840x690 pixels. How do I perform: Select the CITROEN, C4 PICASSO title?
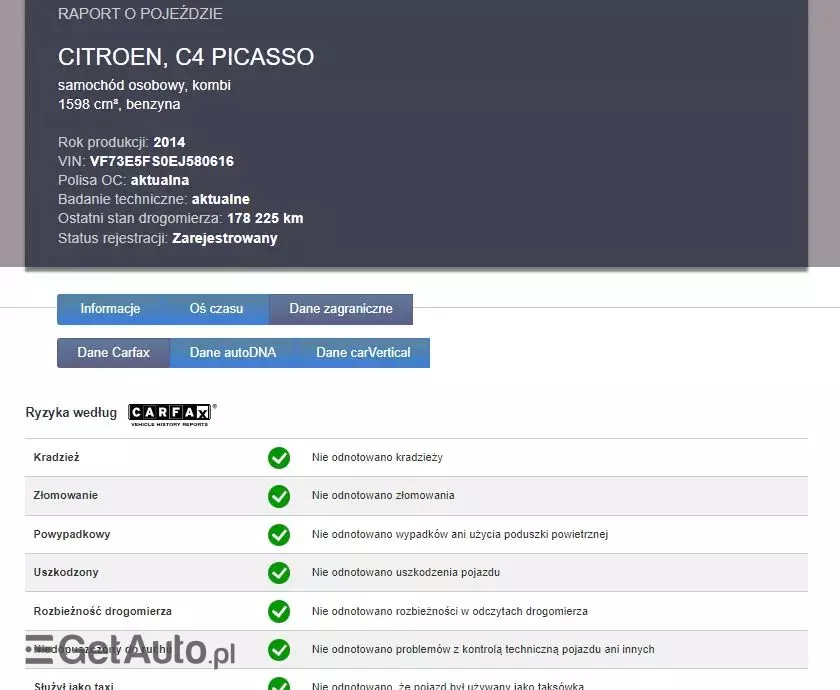(186, 57)
